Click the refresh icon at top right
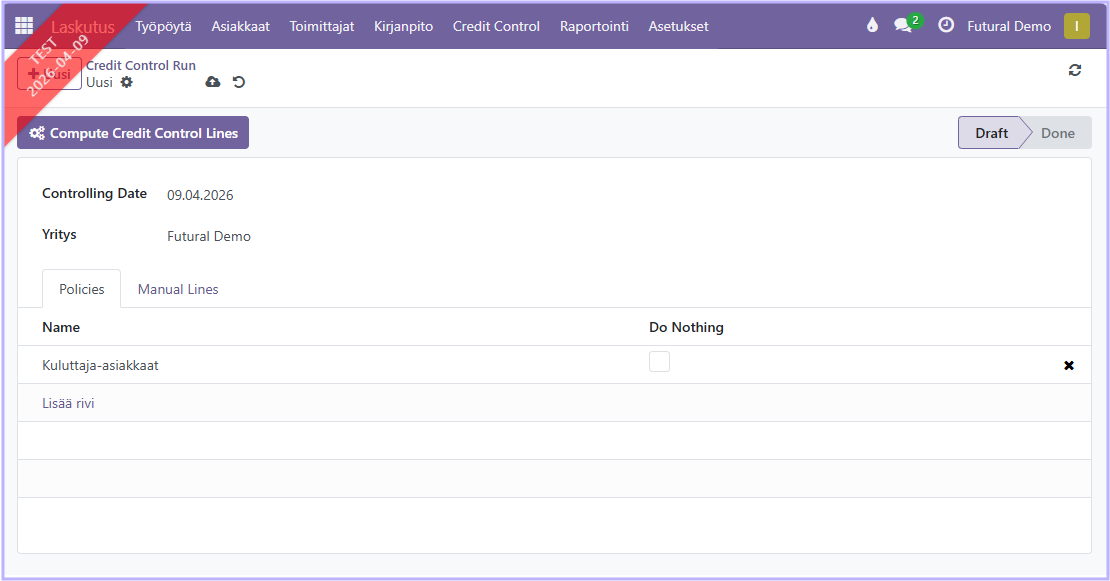 1075,70
